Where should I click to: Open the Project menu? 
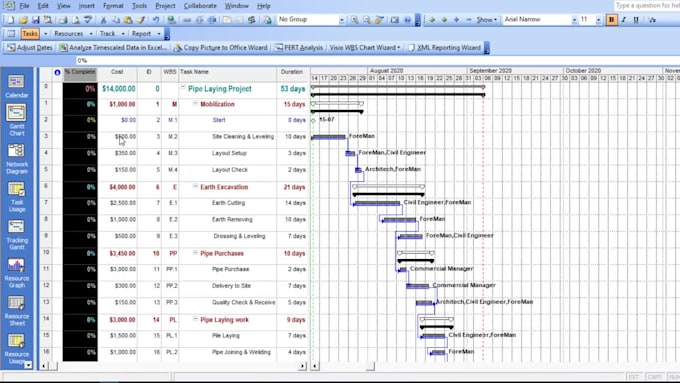point(165,6)
